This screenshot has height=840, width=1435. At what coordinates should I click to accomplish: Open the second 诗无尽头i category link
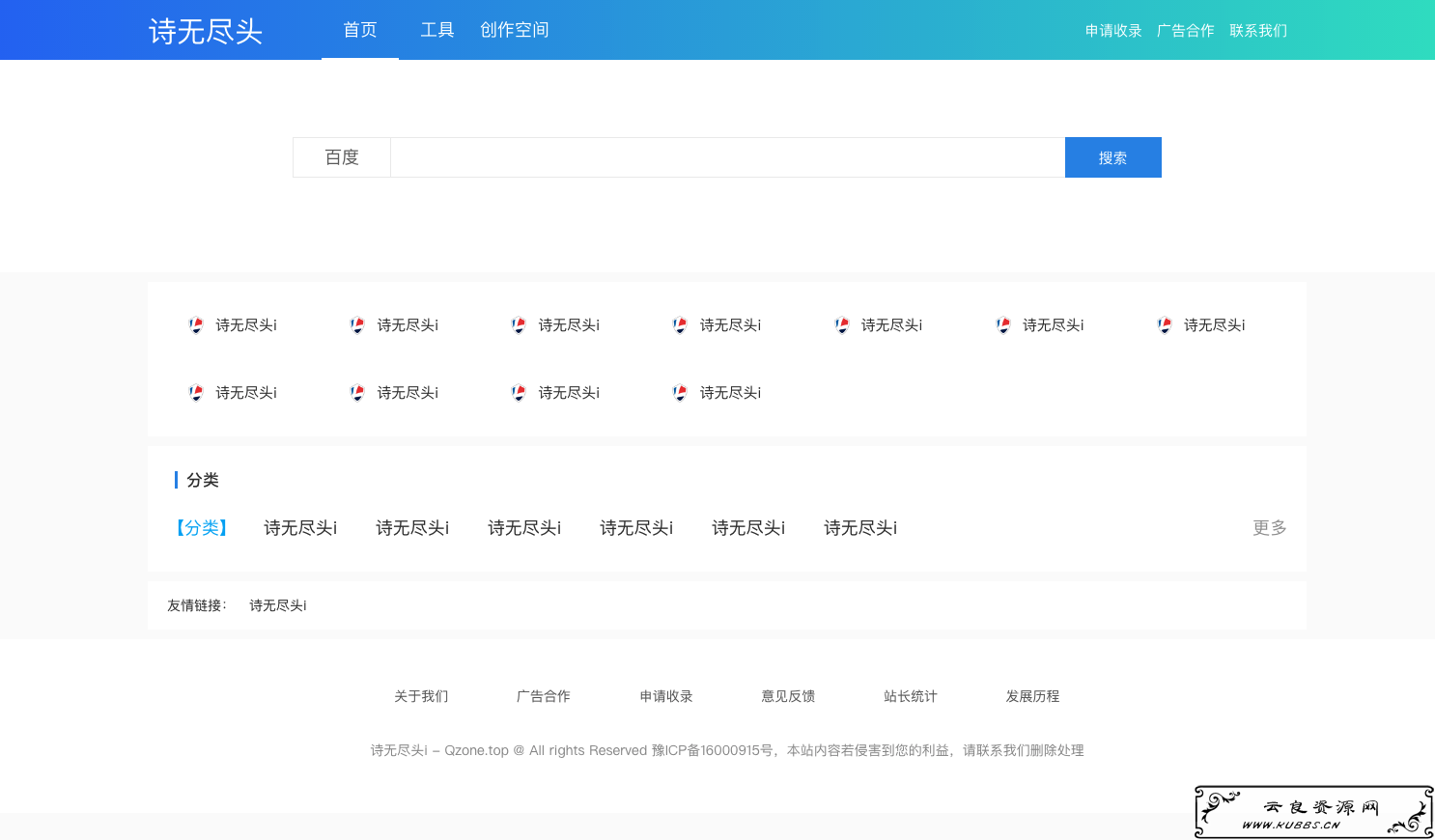coord(412,528)
